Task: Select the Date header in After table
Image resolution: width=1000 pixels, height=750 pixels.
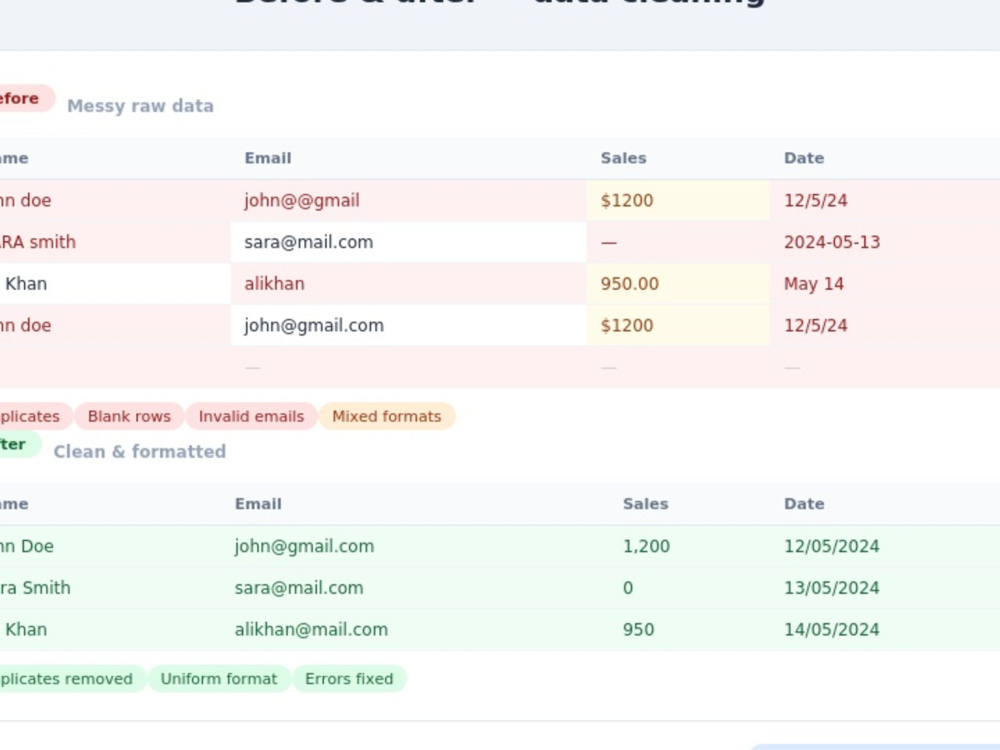Action: 804,504
